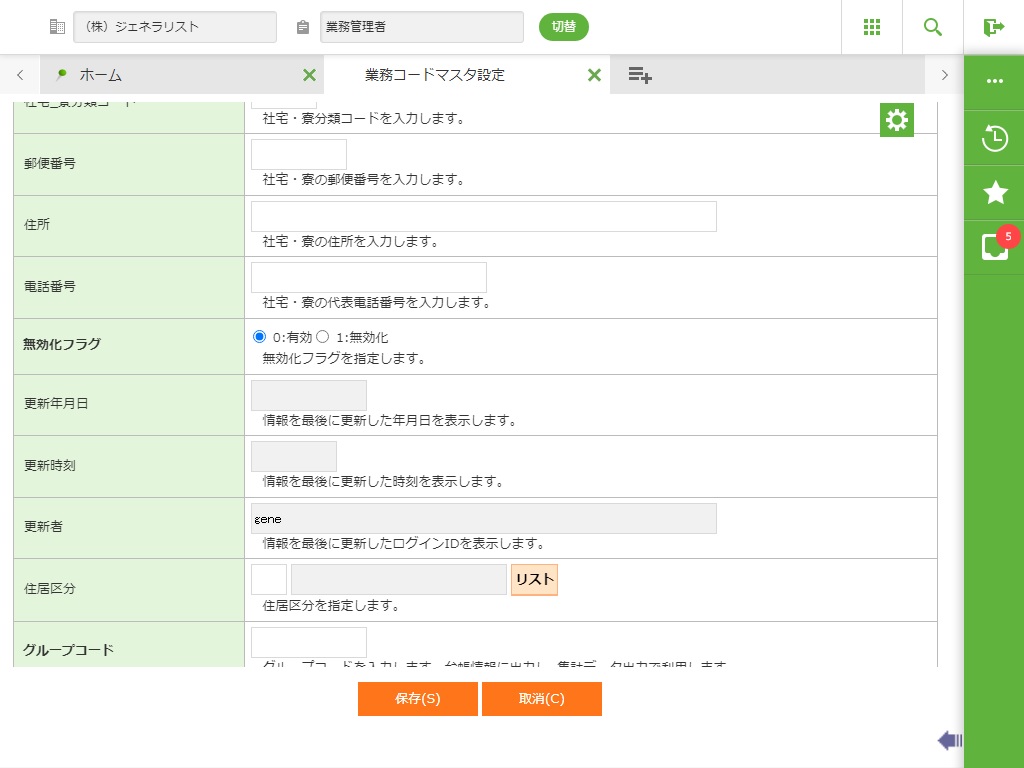Click the green settings gear icon
The image size is (1024, 768).
[897, 120]
